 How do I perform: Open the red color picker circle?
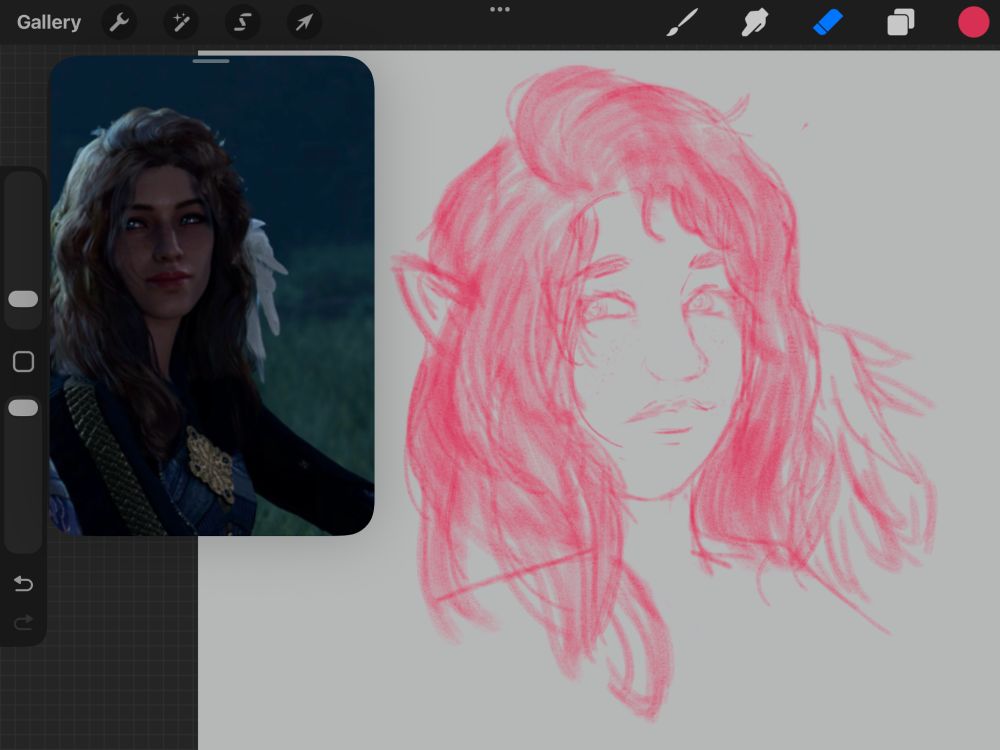[973, 22]
